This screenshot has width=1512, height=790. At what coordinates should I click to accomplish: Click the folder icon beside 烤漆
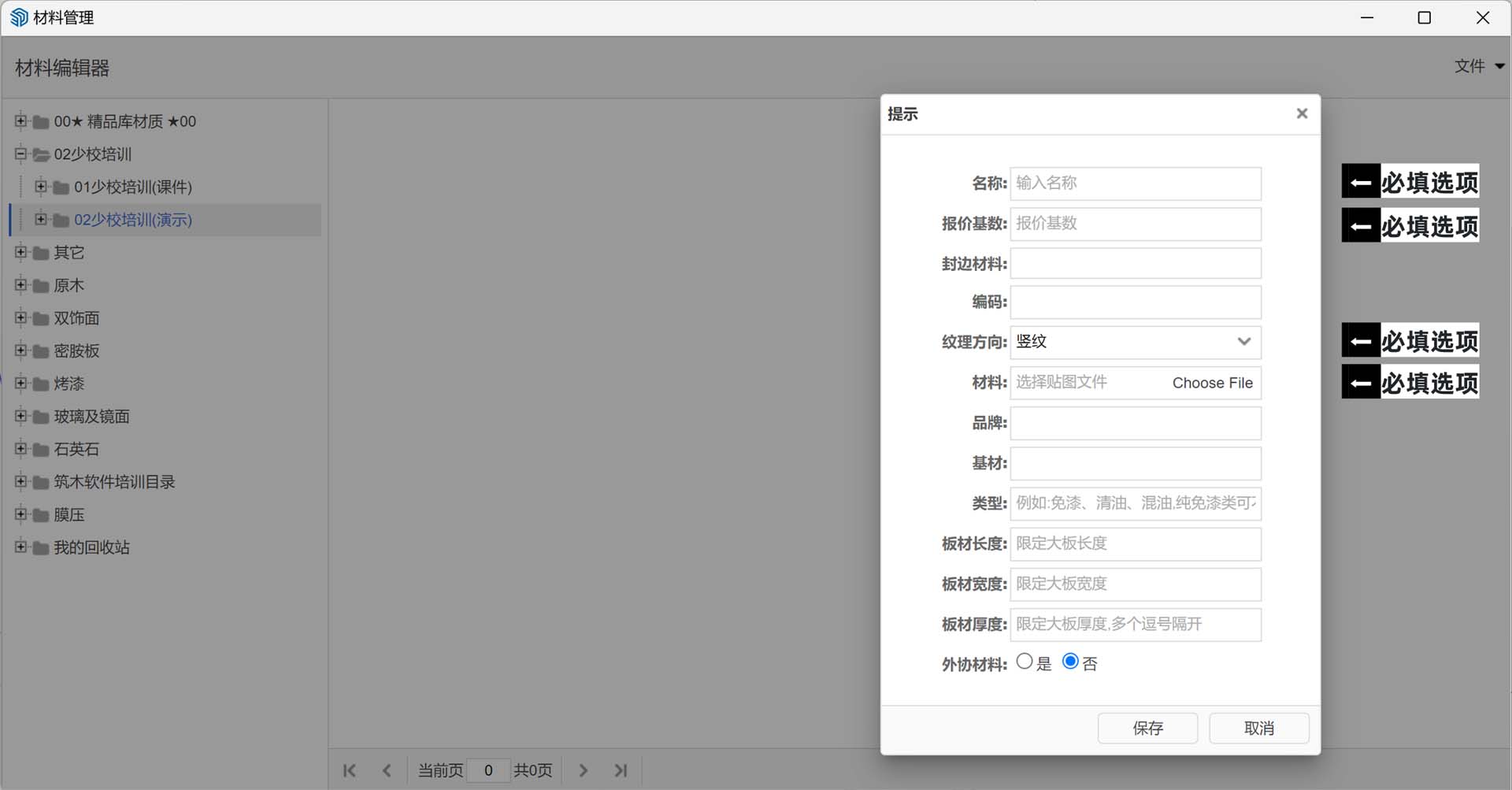click(x=39, y=384)
